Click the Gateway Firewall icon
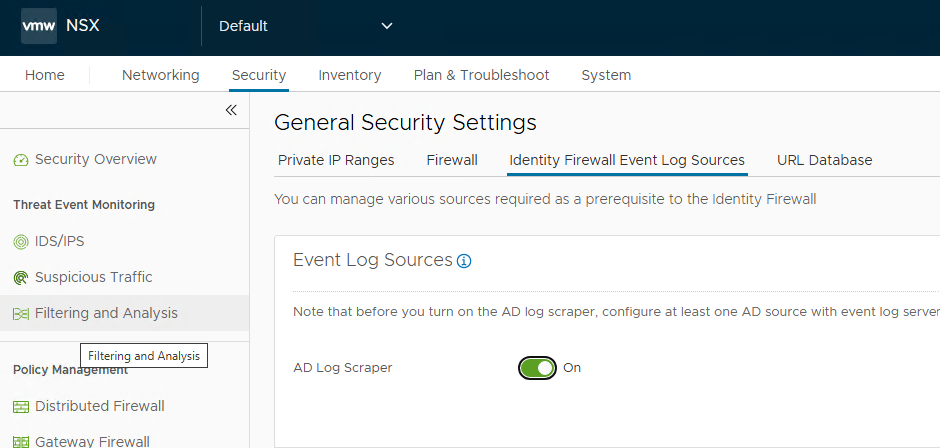The width and height of the screenshot is (940, 448). (21, 441)
